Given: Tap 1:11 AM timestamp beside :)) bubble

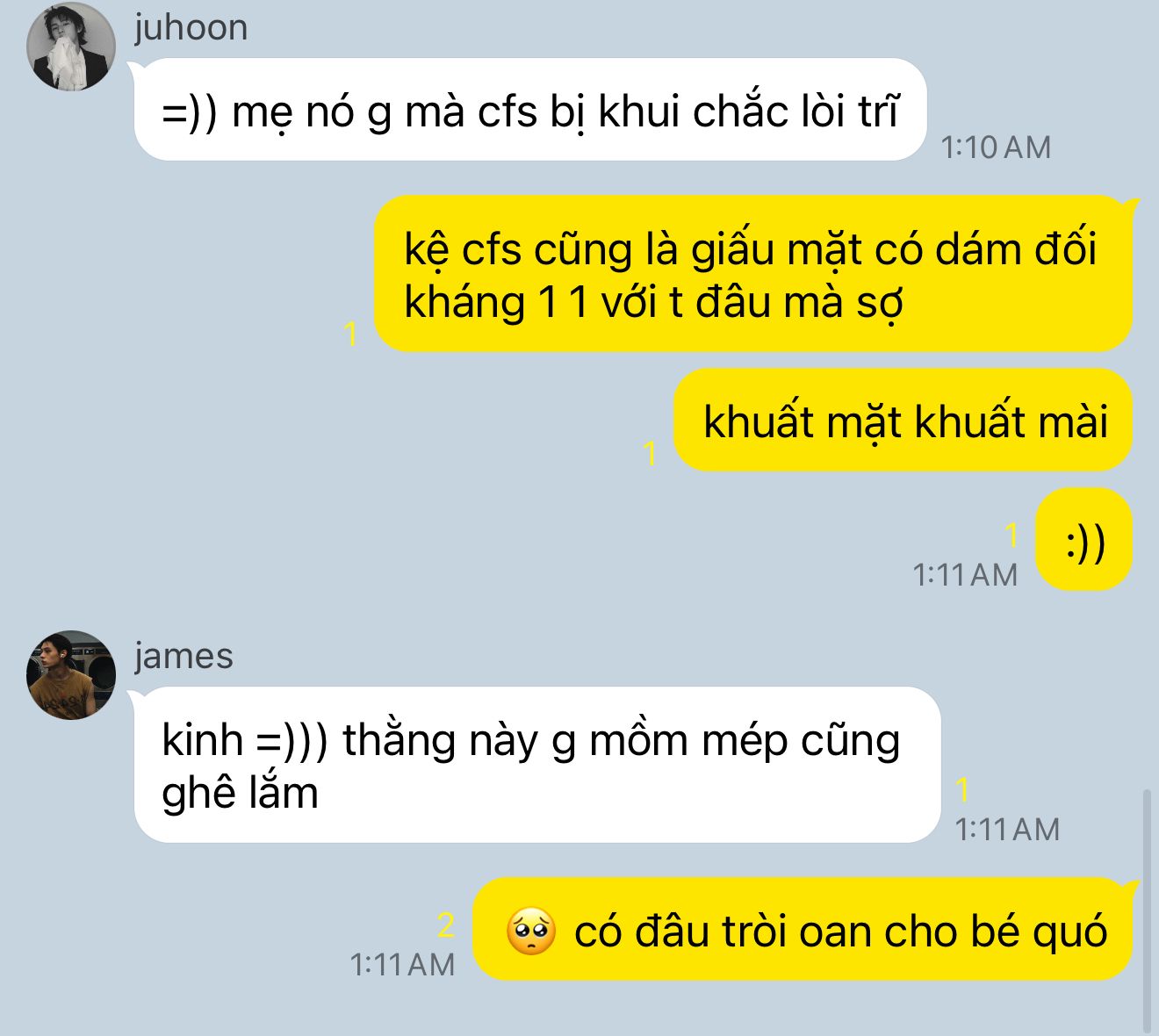Looking at the screenshot, I should pyautogui.click(x=965, y=575).
